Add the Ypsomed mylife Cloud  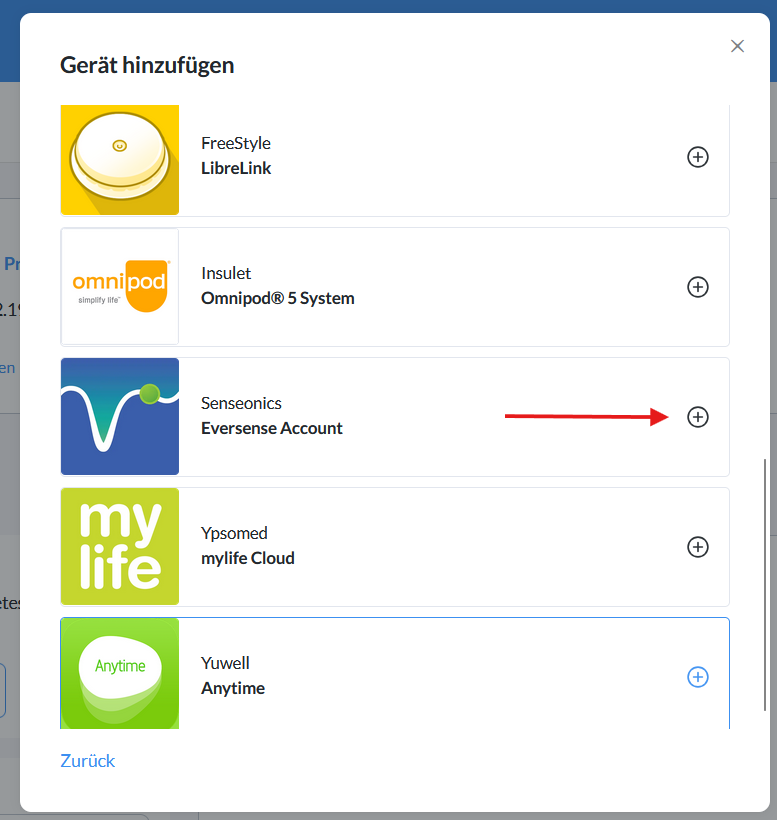click(x=698, y=547)
